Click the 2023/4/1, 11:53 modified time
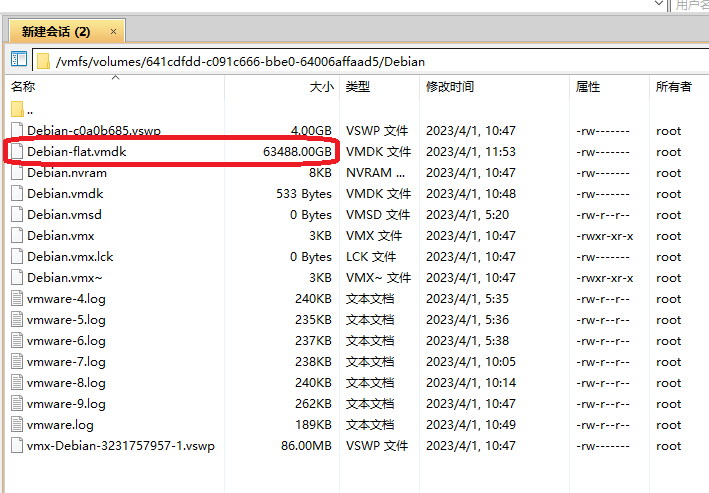This screenshot has width=709, height=493. click(x=470, y=152)
